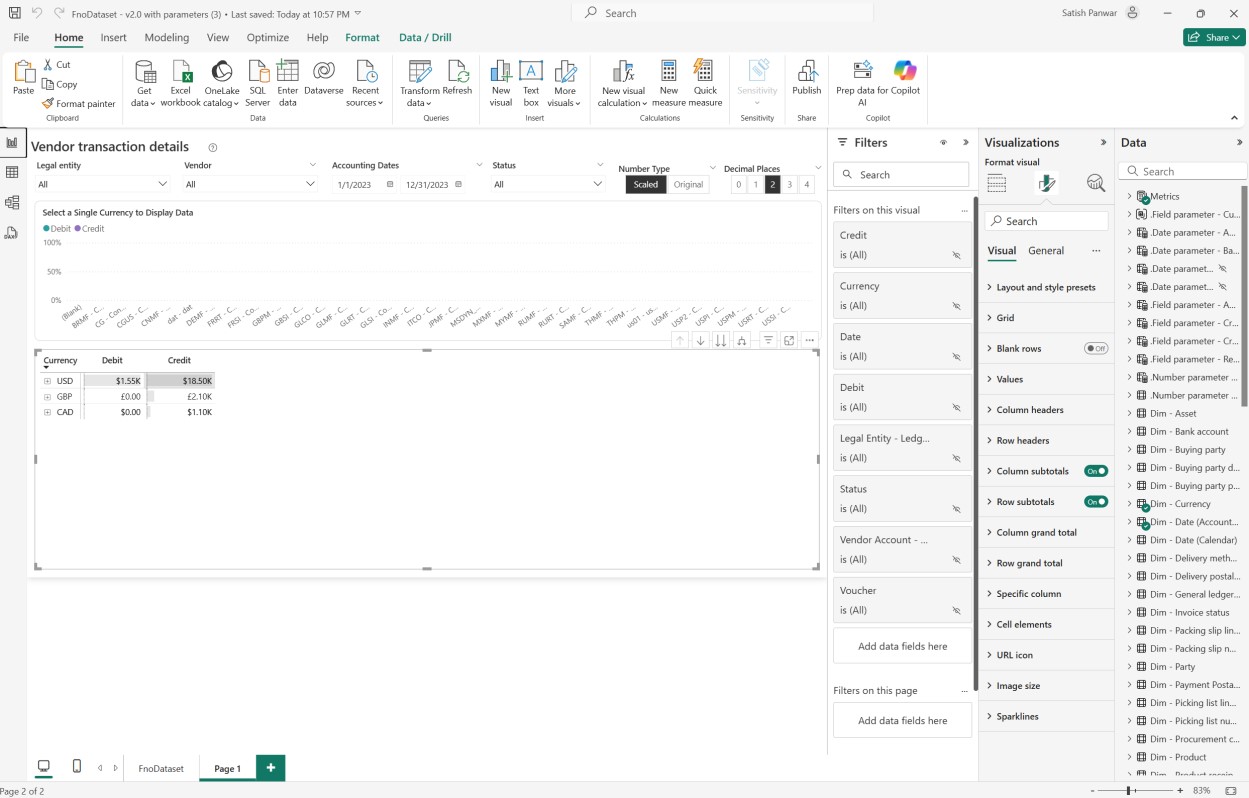Turn off Column subtotals toggle
Screen dimensions: 1249x798
tap(1096, 471)
